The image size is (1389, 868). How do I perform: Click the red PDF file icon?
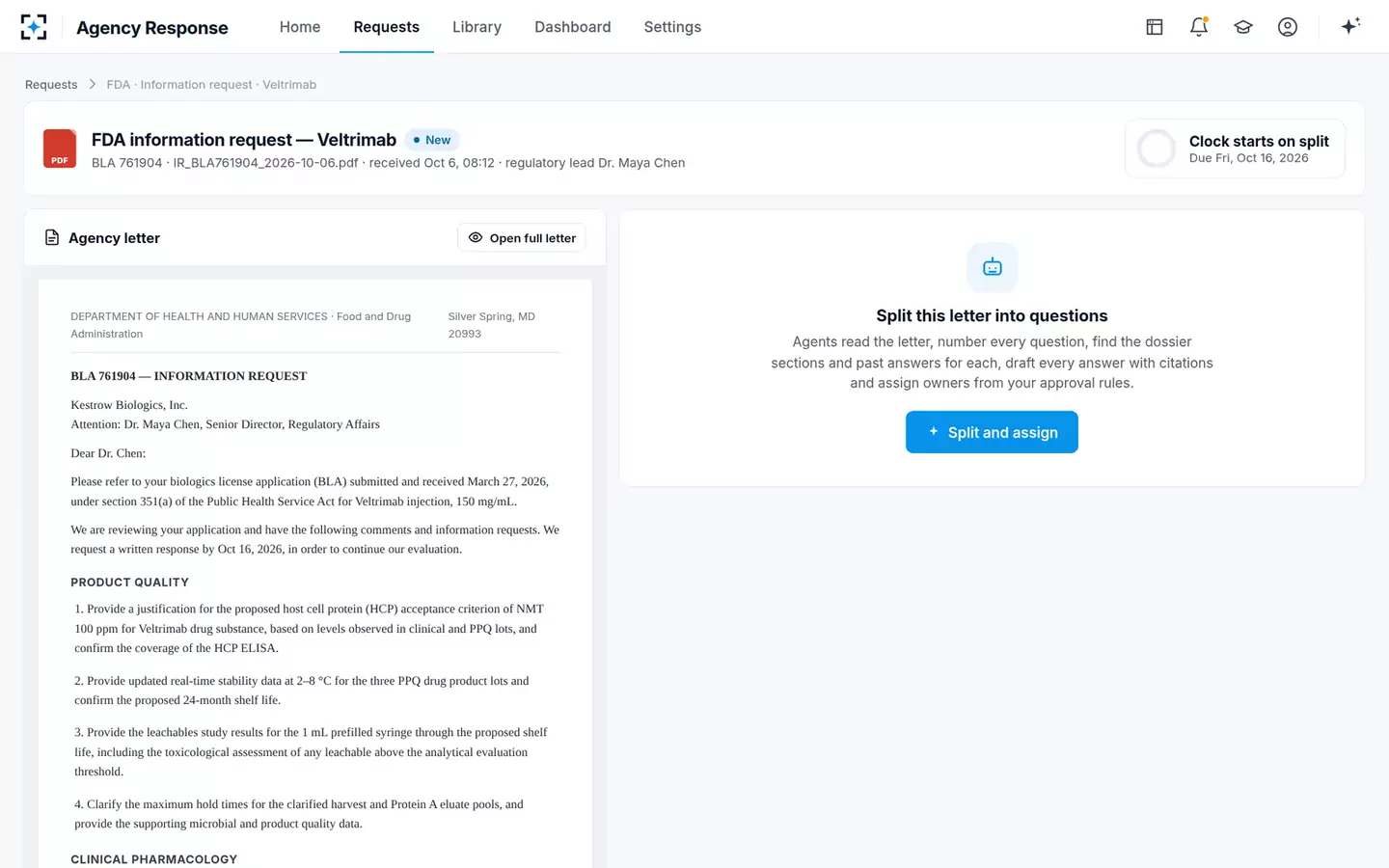[60, 149]
